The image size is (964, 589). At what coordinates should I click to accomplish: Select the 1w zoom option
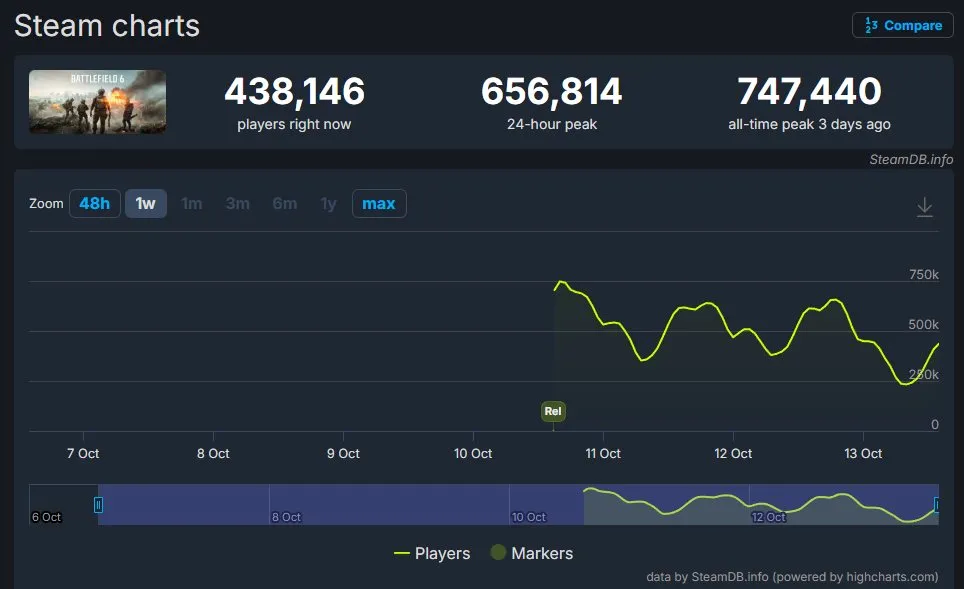click(x=146, y=203)
